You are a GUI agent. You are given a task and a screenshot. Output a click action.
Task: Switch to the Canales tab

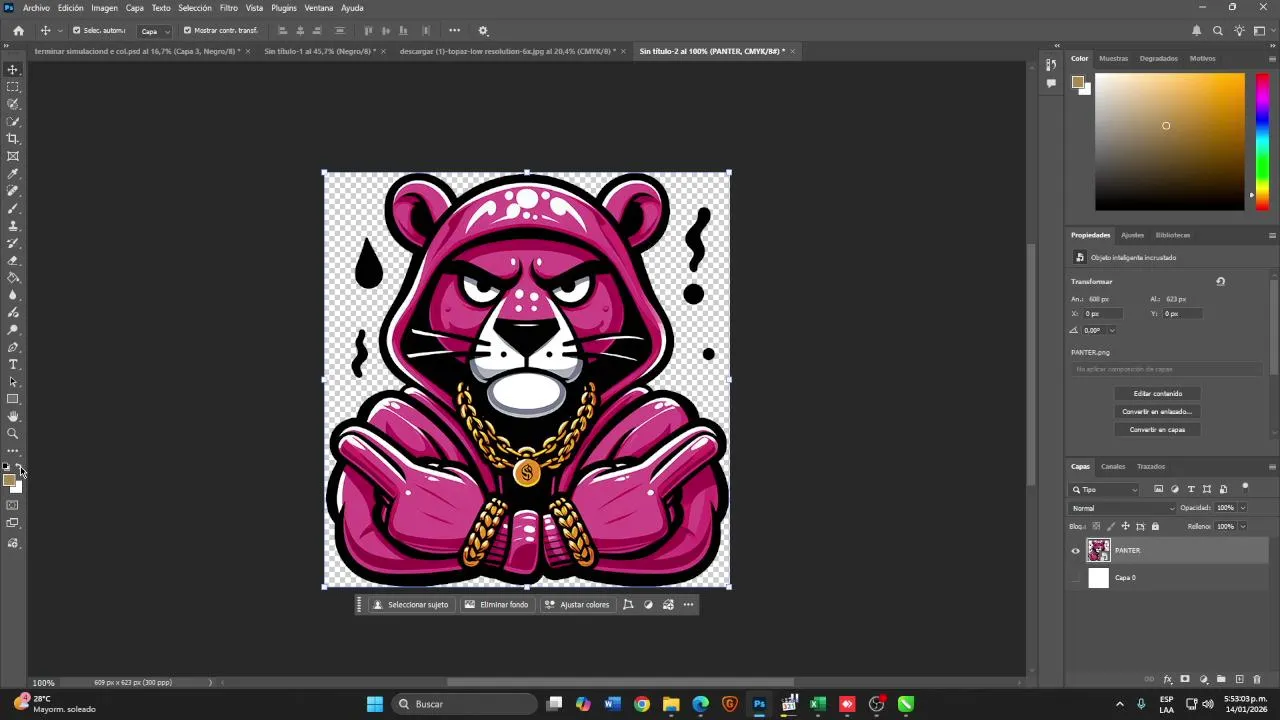pyautogui.click(x=1113, y=466)
